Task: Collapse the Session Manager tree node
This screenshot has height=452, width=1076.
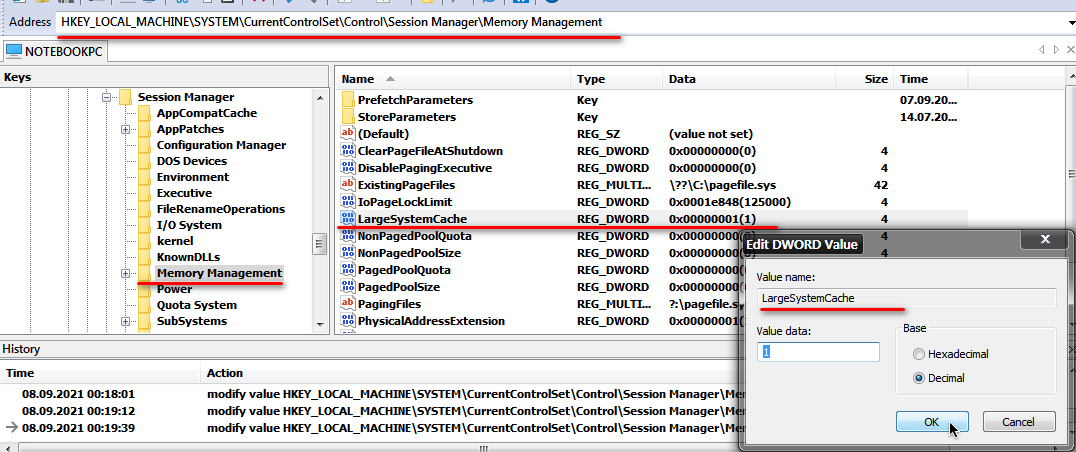Action: [x=106, y=97]
